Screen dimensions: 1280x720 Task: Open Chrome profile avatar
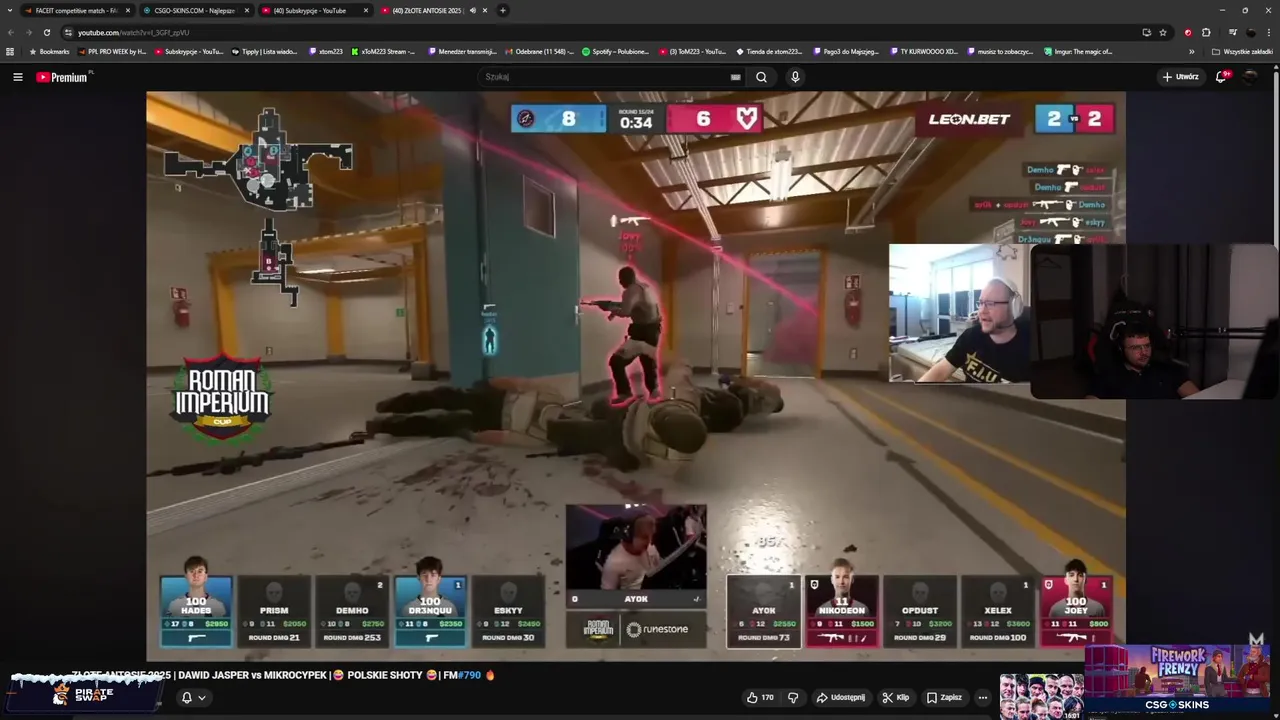pos(1250,32)
